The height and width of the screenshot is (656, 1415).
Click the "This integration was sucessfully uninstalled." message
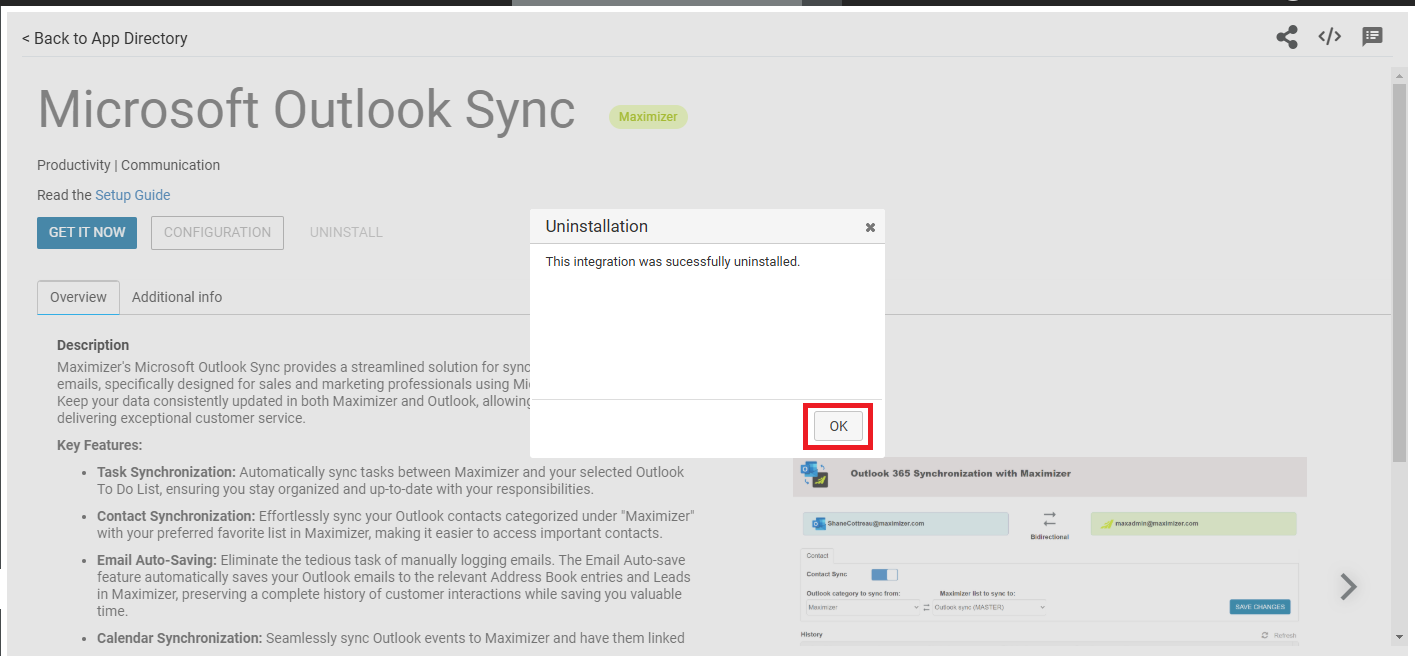(x=673, y=262)
